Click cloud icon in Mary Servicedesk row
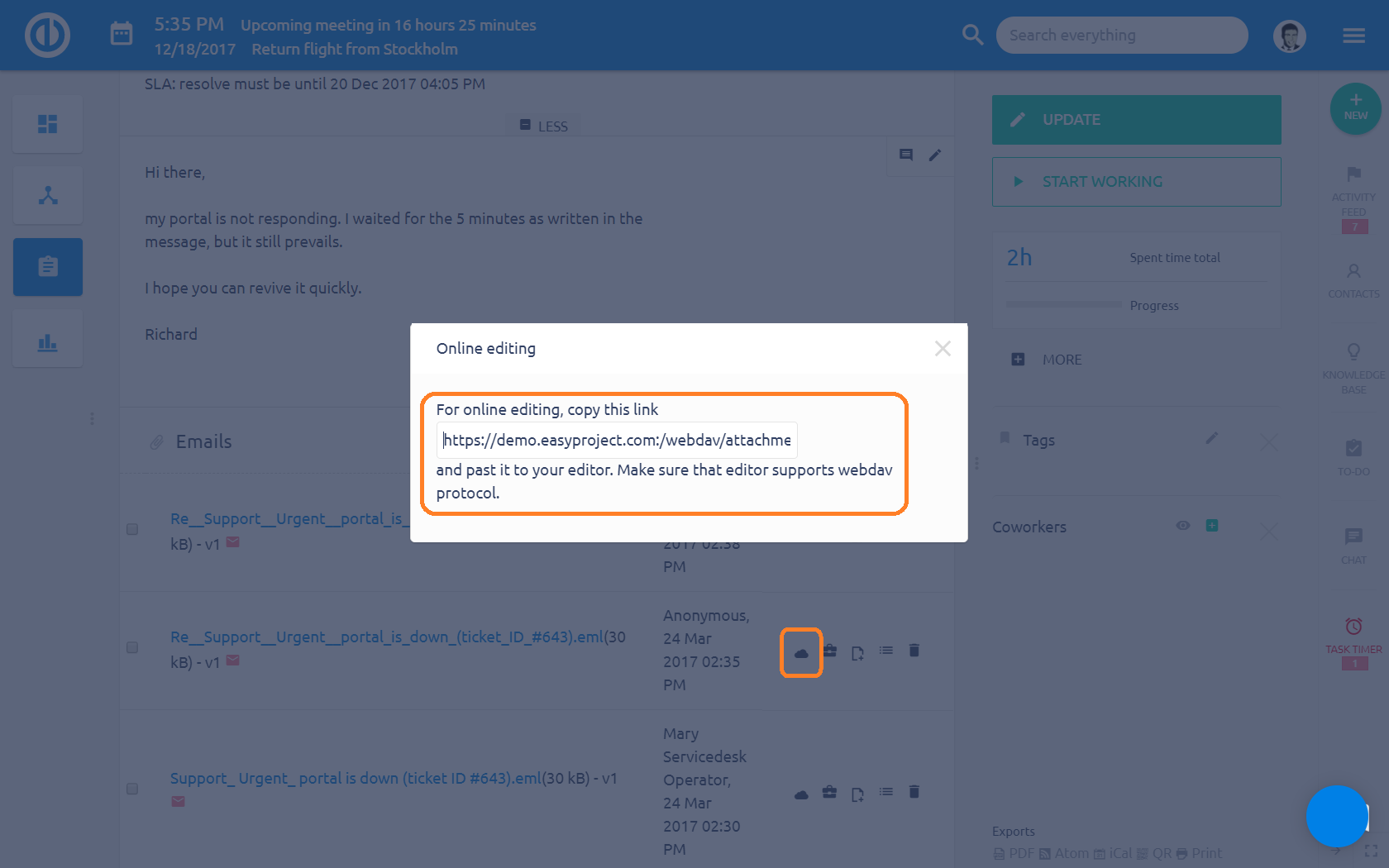Image resolution: width=1389 pixels, height=868 pixels. tap(801, 794)
